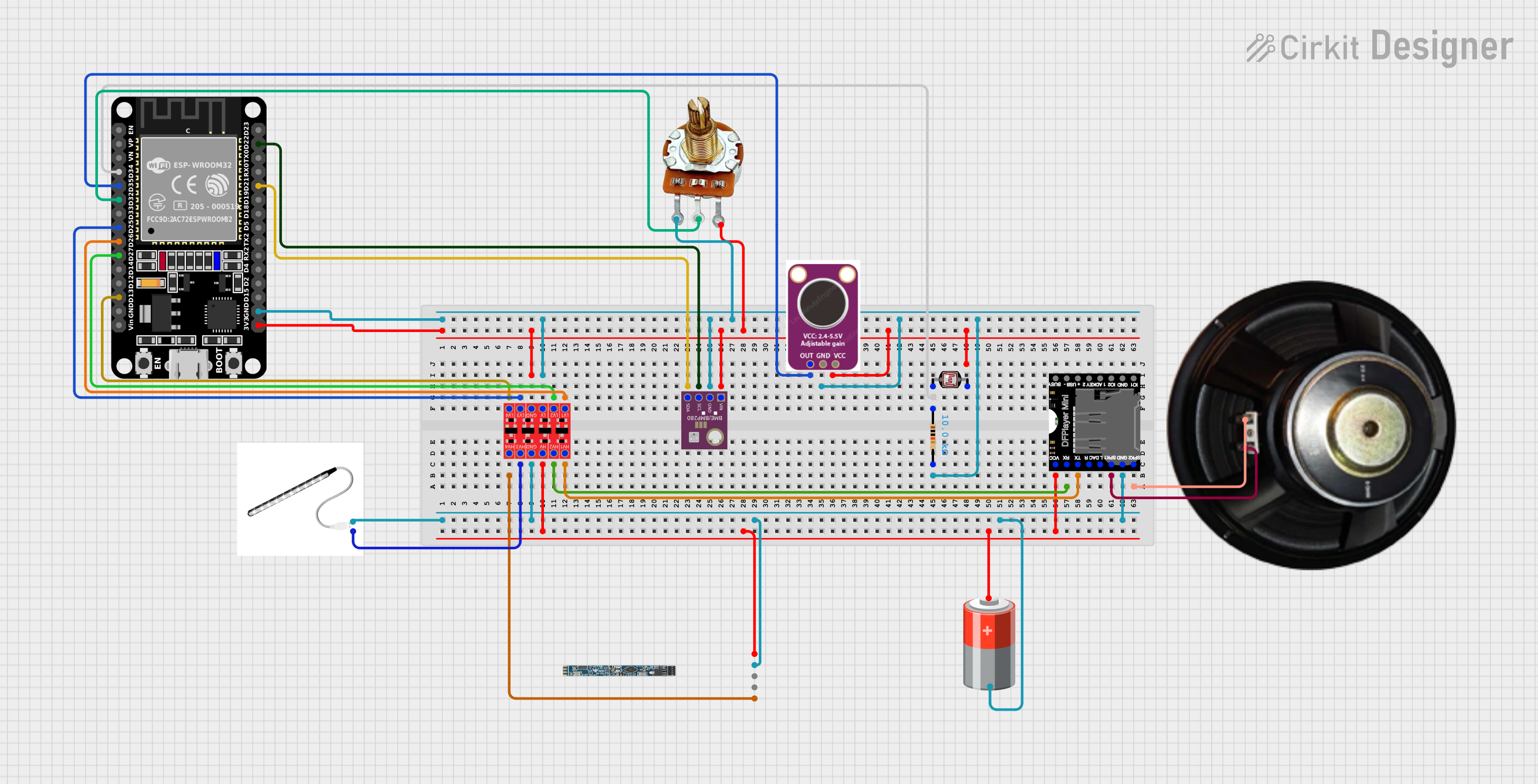
Task: Select the small blue PCB module at bottom
Action: 619,671
